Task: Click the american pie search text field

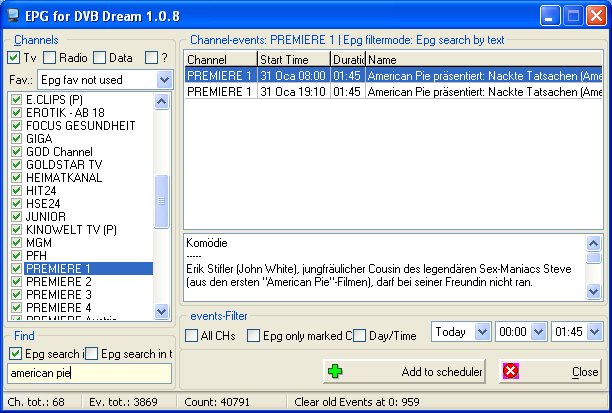Action: [x=88, y=373]
